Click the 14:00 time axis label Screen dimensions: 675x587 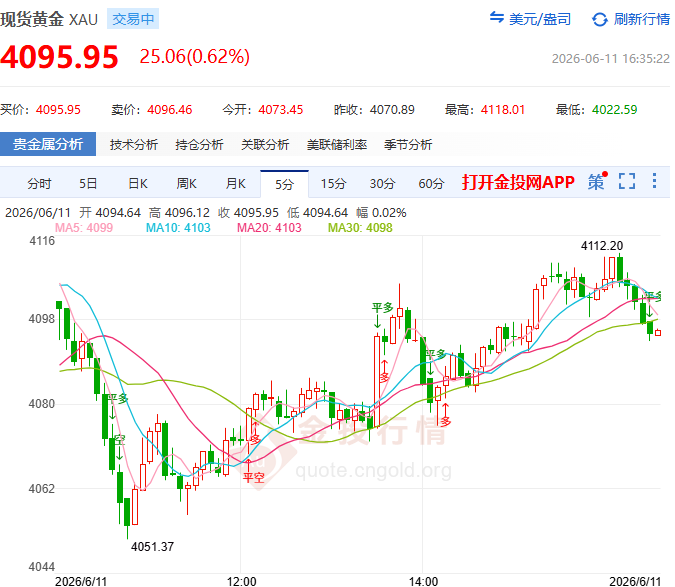(x=424, y=581)
